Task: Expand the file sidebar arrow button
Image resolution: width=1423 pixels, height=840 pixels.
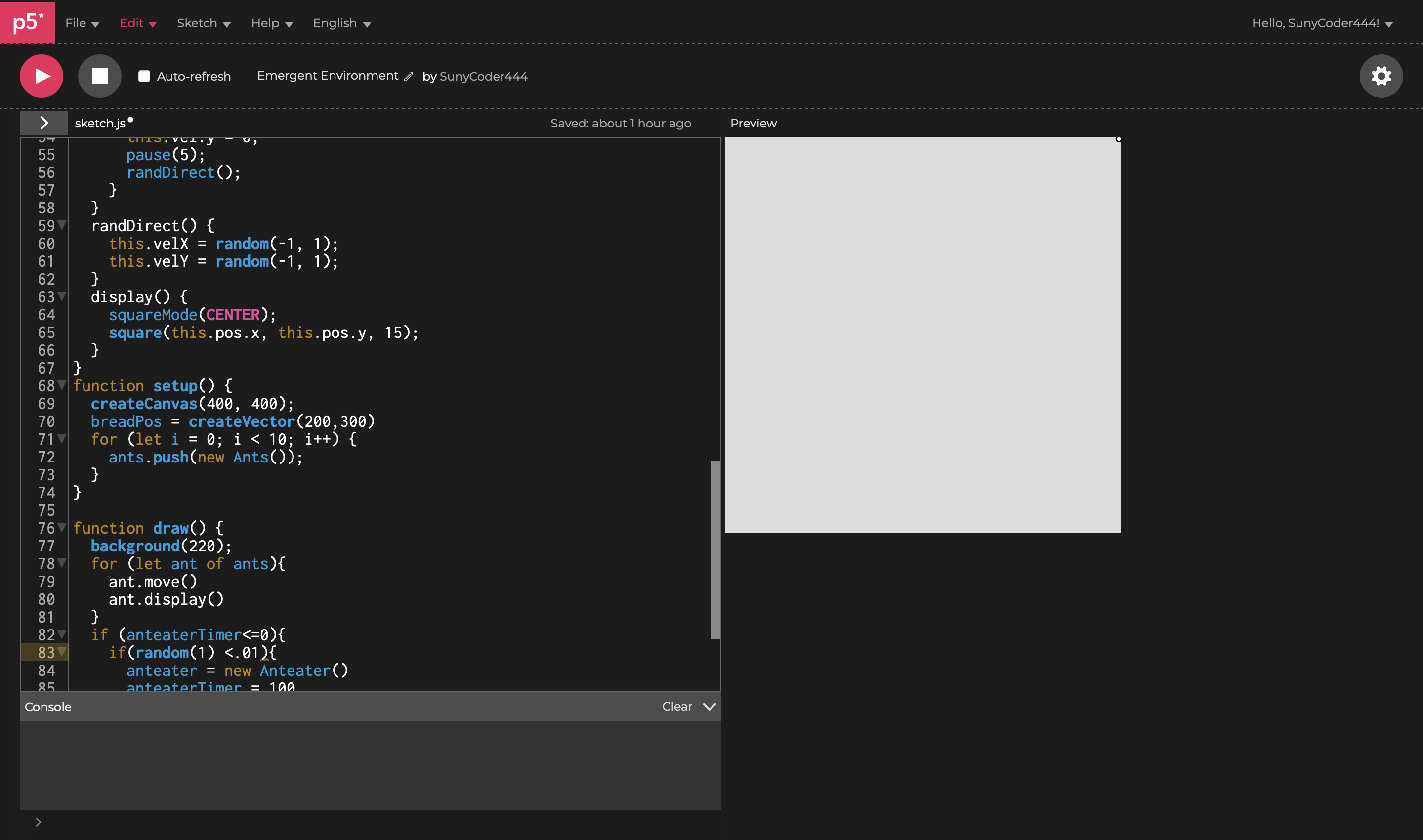Action: pyautogui.click(x=44, y=123)
